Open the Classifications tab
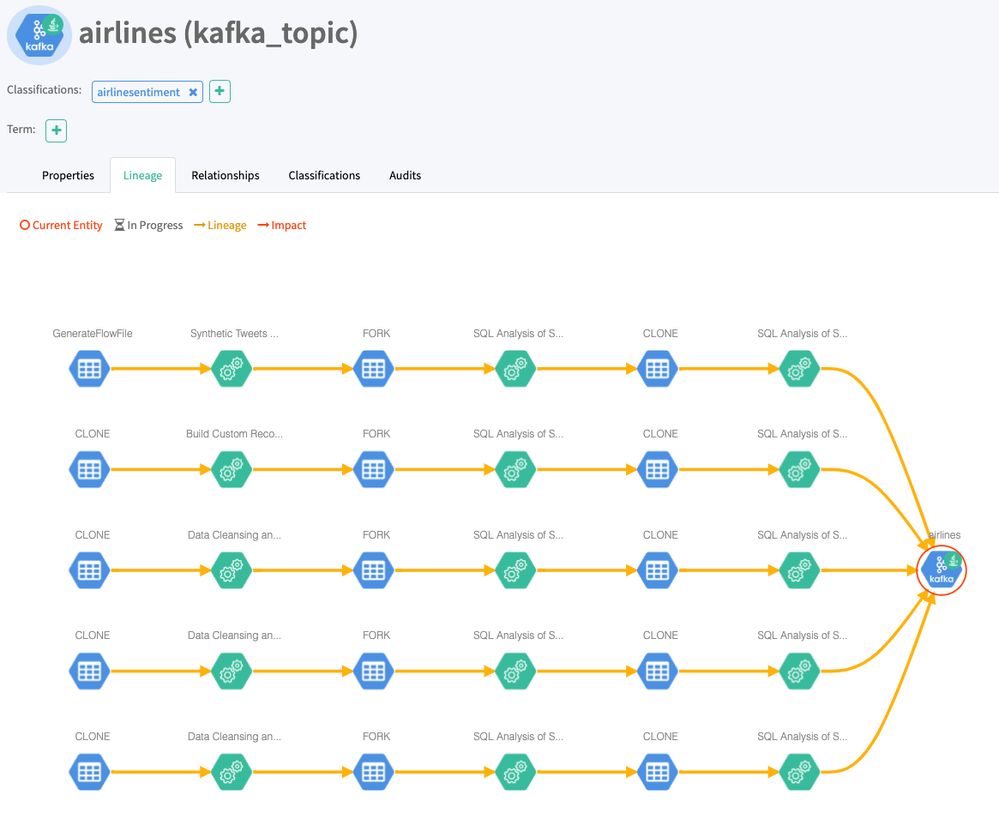999x832 pixels. pos(324,175)
